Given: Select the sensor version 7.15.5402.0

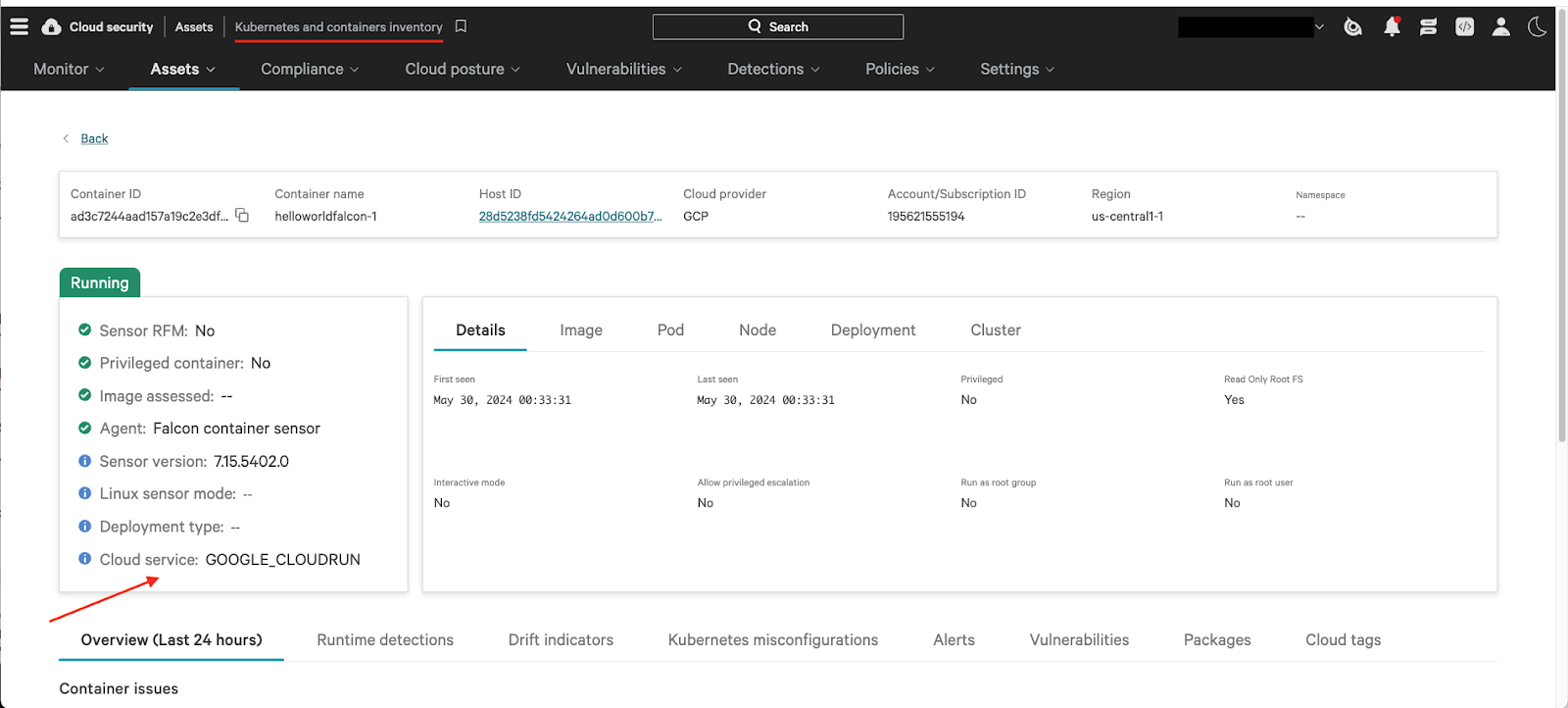Looking at the screenshot, I should (251, 461).
